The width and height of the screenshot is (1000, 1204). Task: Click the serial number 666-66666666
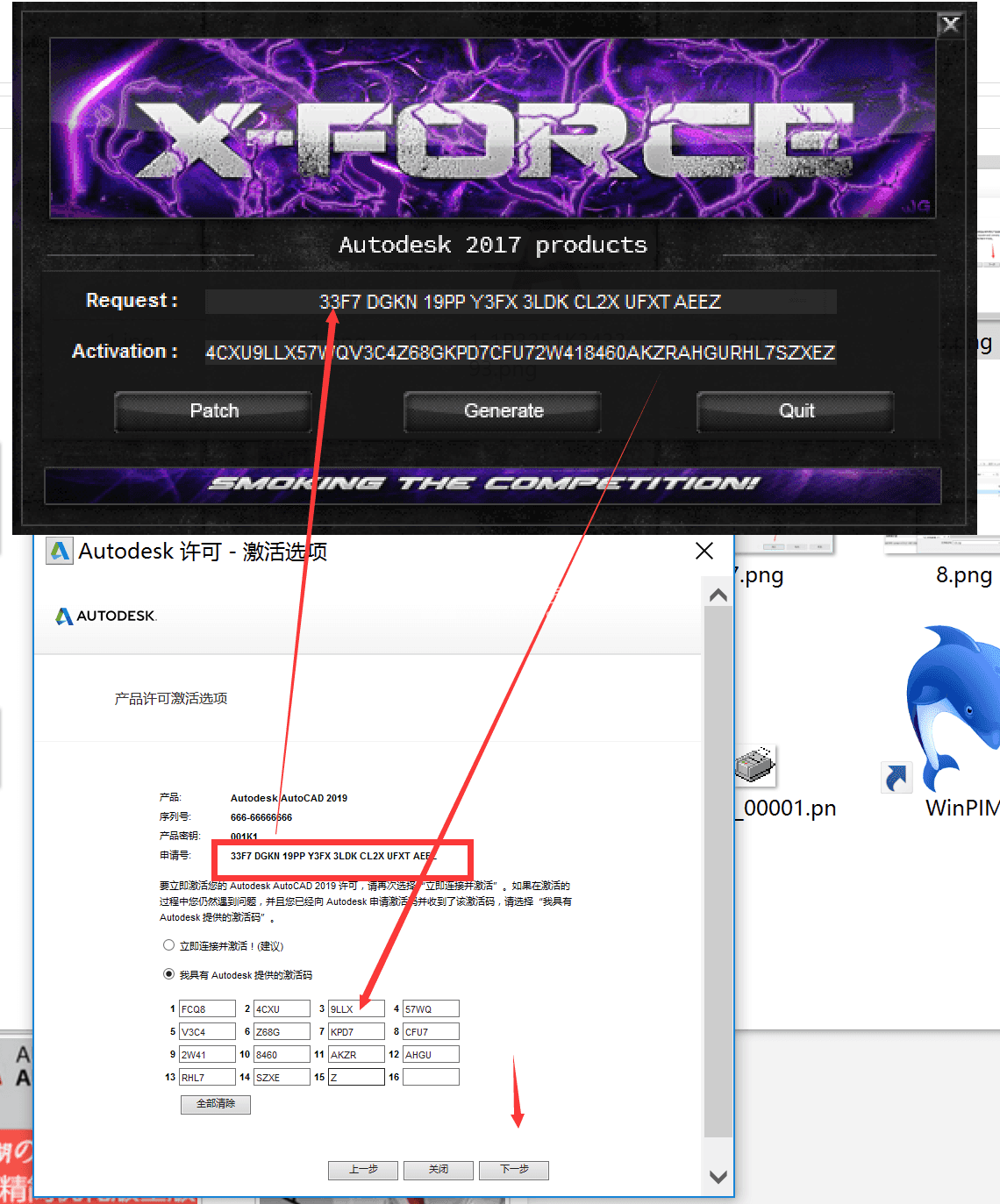(261, 817)
